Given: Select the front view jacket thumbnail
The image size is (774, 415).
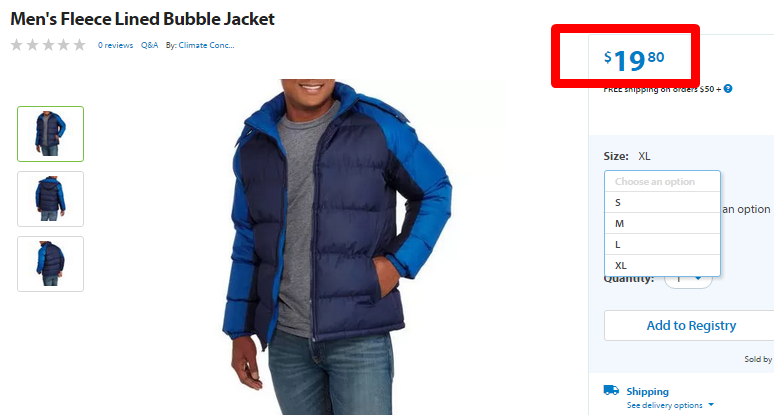Looking at the screenshot, I should tap(50, 134).
